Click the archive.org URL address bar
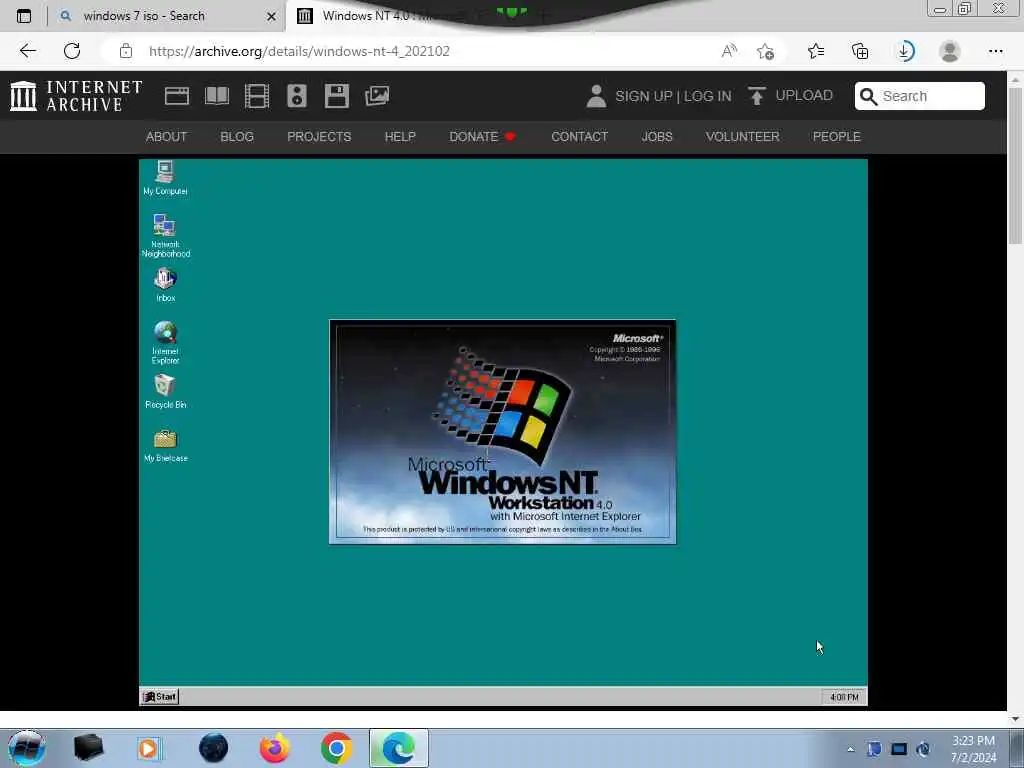 coord(418,51)
